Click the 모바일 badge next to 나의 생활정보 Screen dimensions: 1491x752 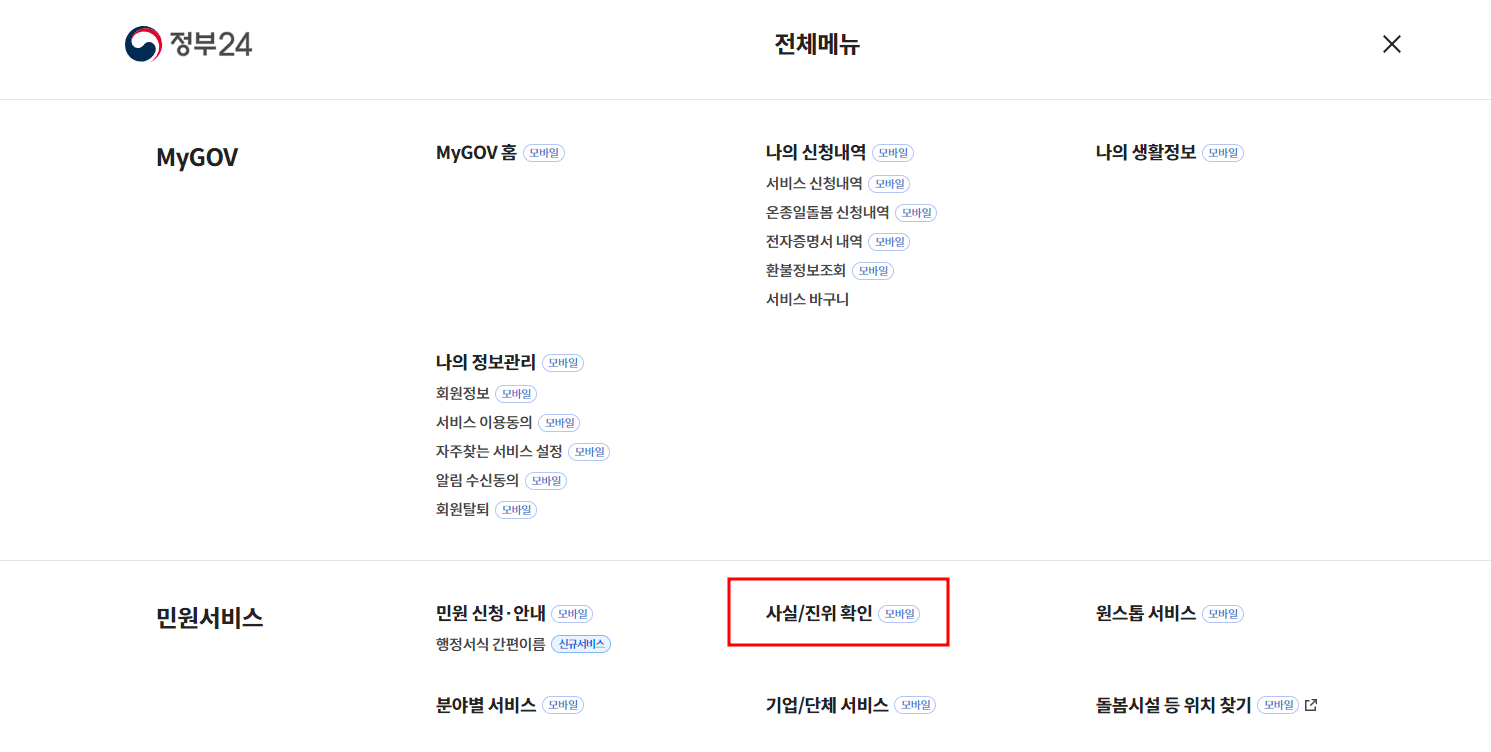coord(1222,152)
